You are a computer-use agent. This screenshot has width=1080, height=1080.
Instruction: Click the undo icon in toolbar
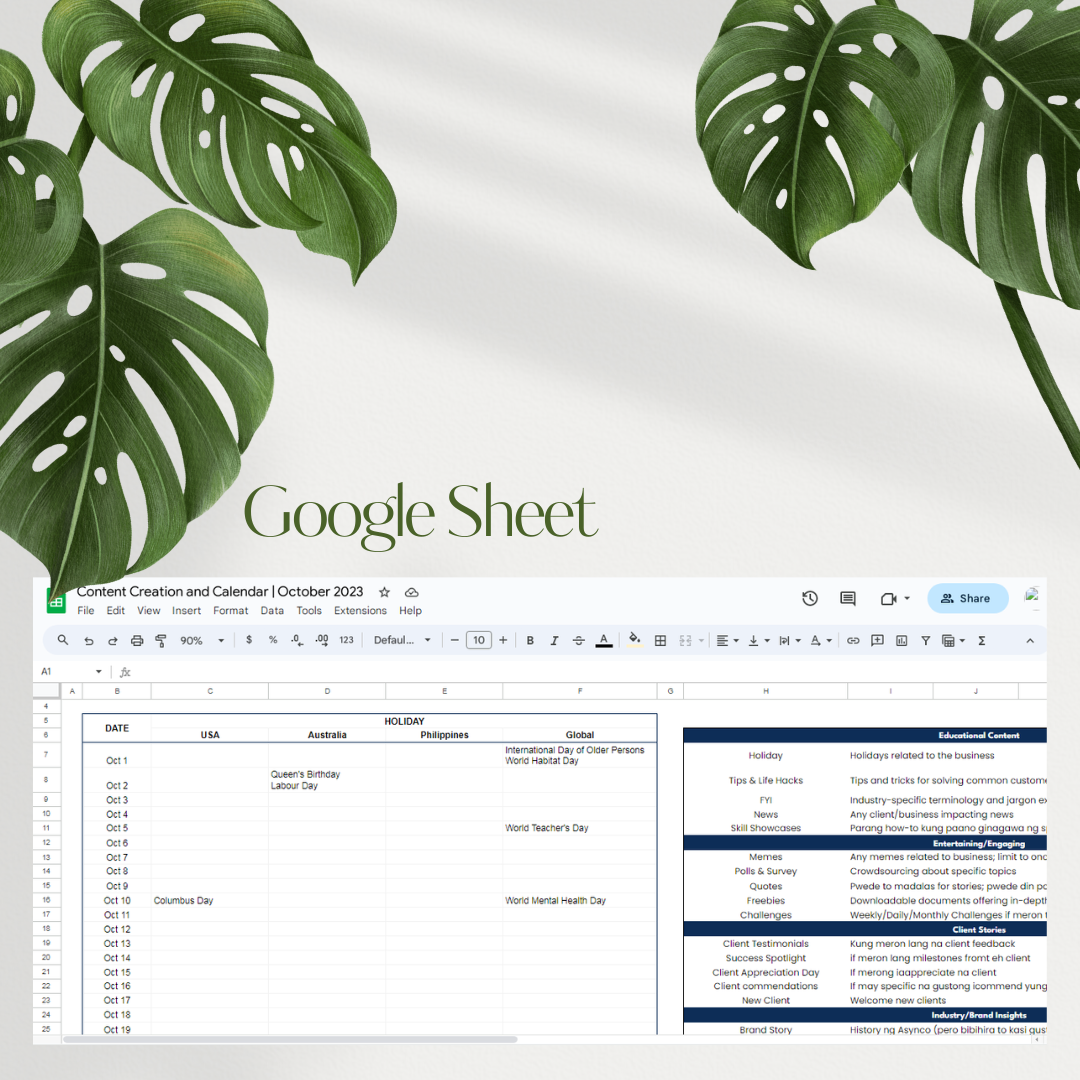click(x=89, y=641)
